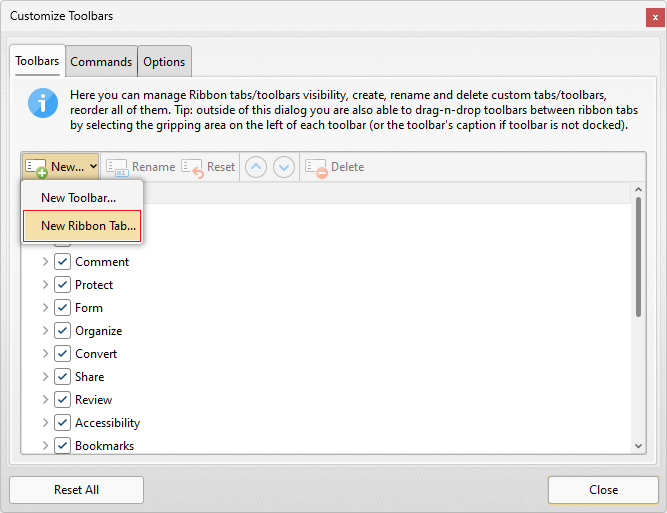Expand the Convert tree node

coord(45,353)
